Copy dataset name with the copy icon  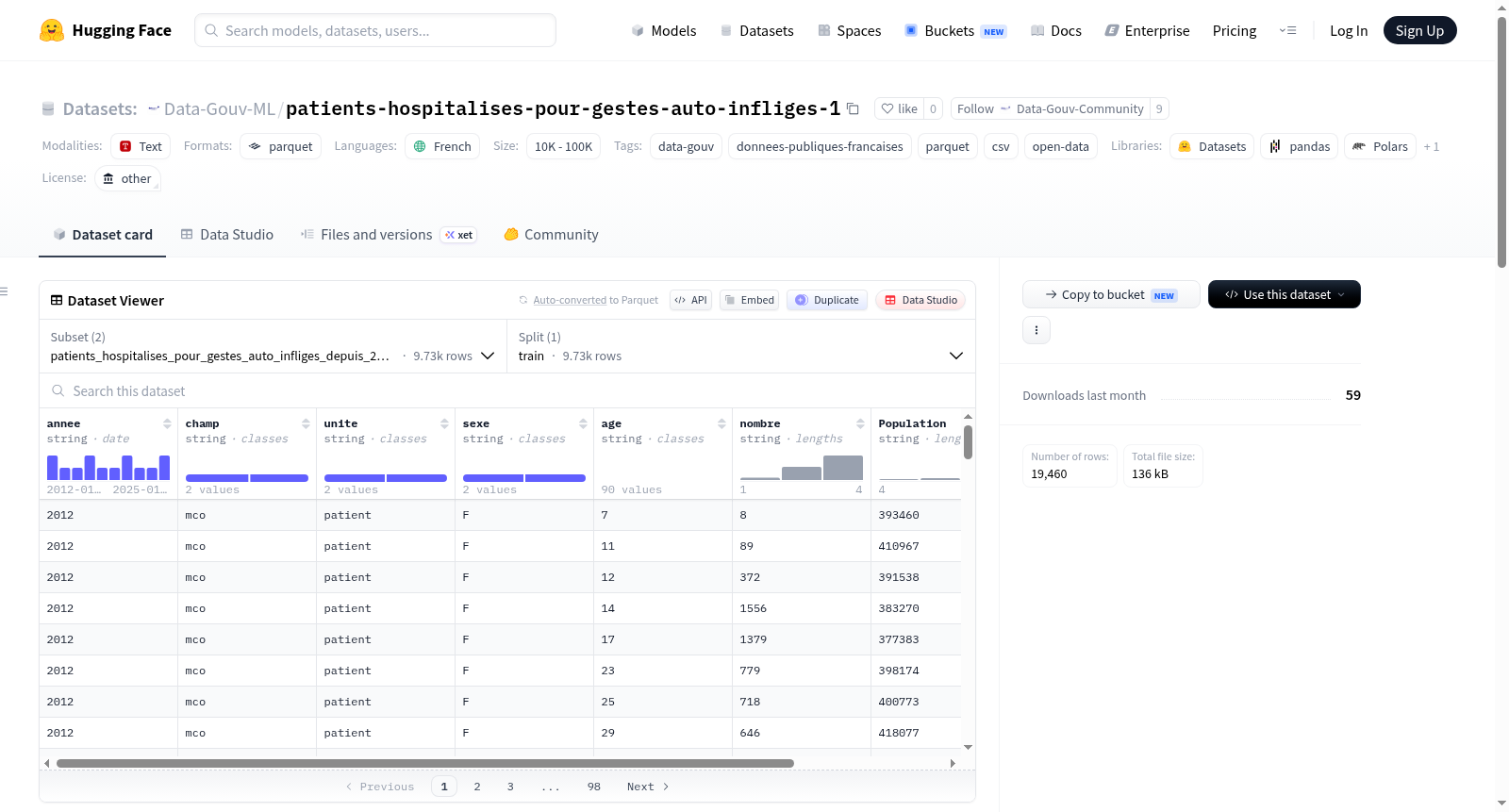point(853,108)
